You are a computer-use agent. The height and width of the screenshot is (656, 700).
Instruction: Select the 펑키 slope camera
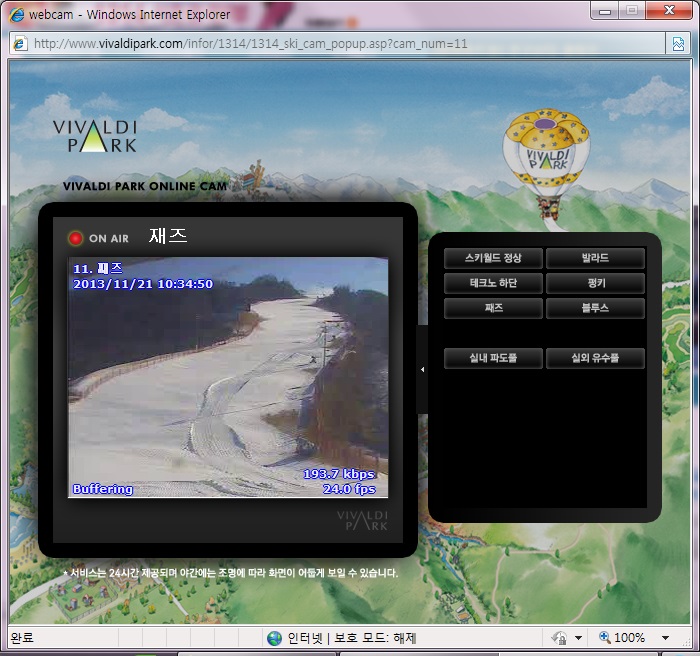(595, 283)
